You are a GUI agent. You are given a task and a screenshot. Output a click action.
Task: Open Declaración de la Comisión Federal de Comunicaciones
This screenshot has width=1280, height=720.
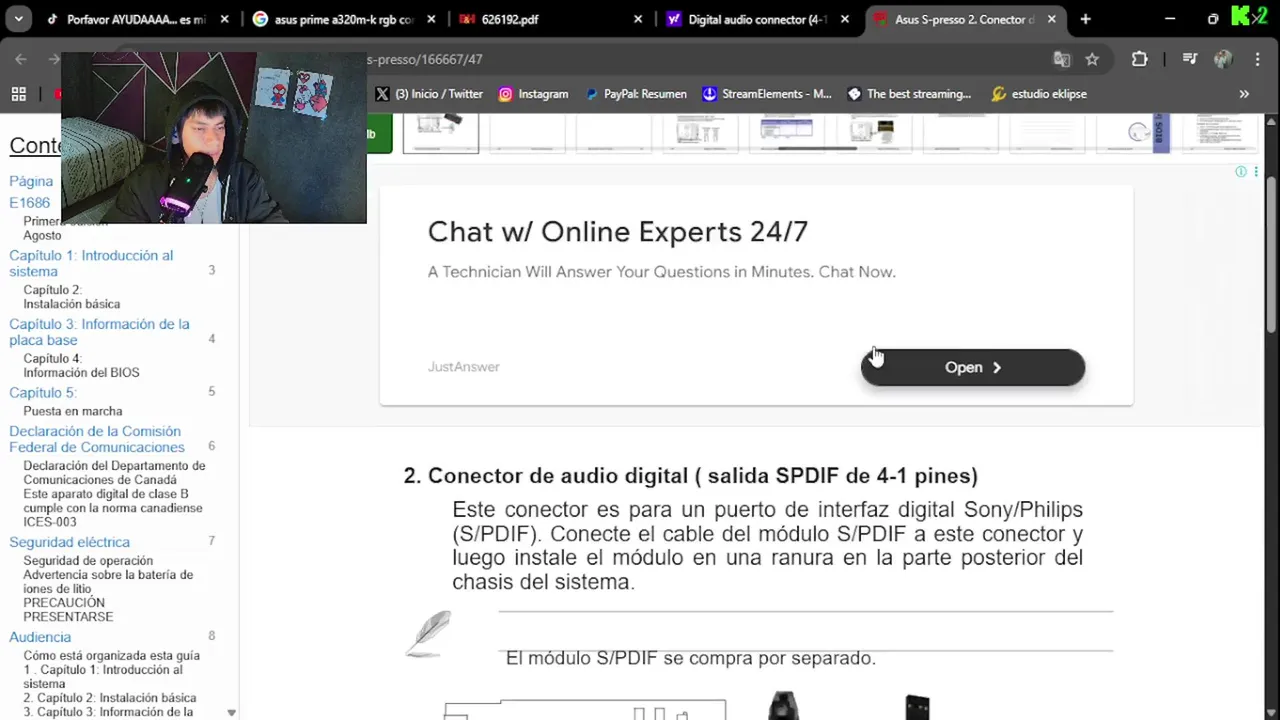(x=97, y=439)
